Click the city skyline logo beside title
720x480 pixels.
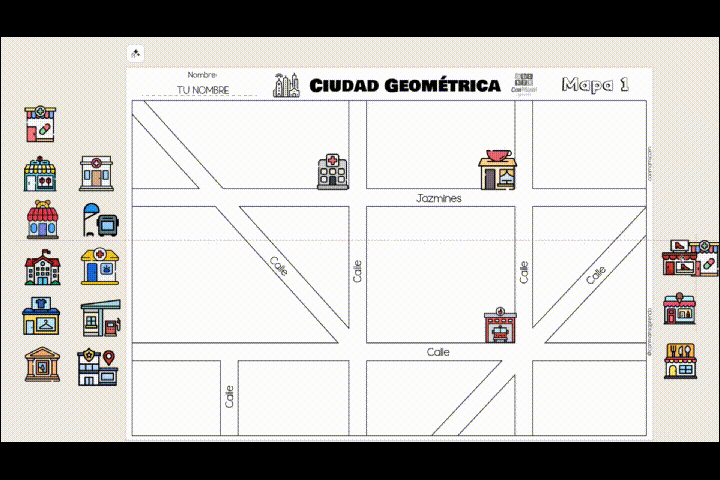[x=287, y=85]
